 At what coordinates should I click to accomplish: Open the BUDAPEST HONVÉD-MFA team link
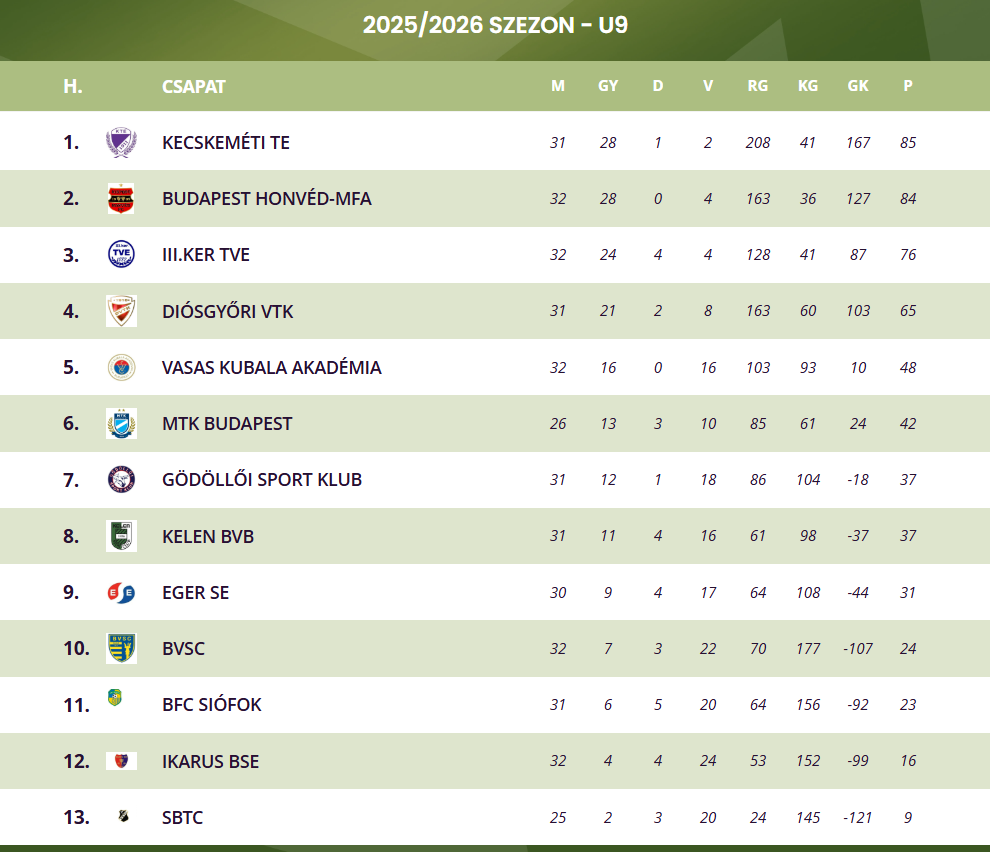[266, 199]
